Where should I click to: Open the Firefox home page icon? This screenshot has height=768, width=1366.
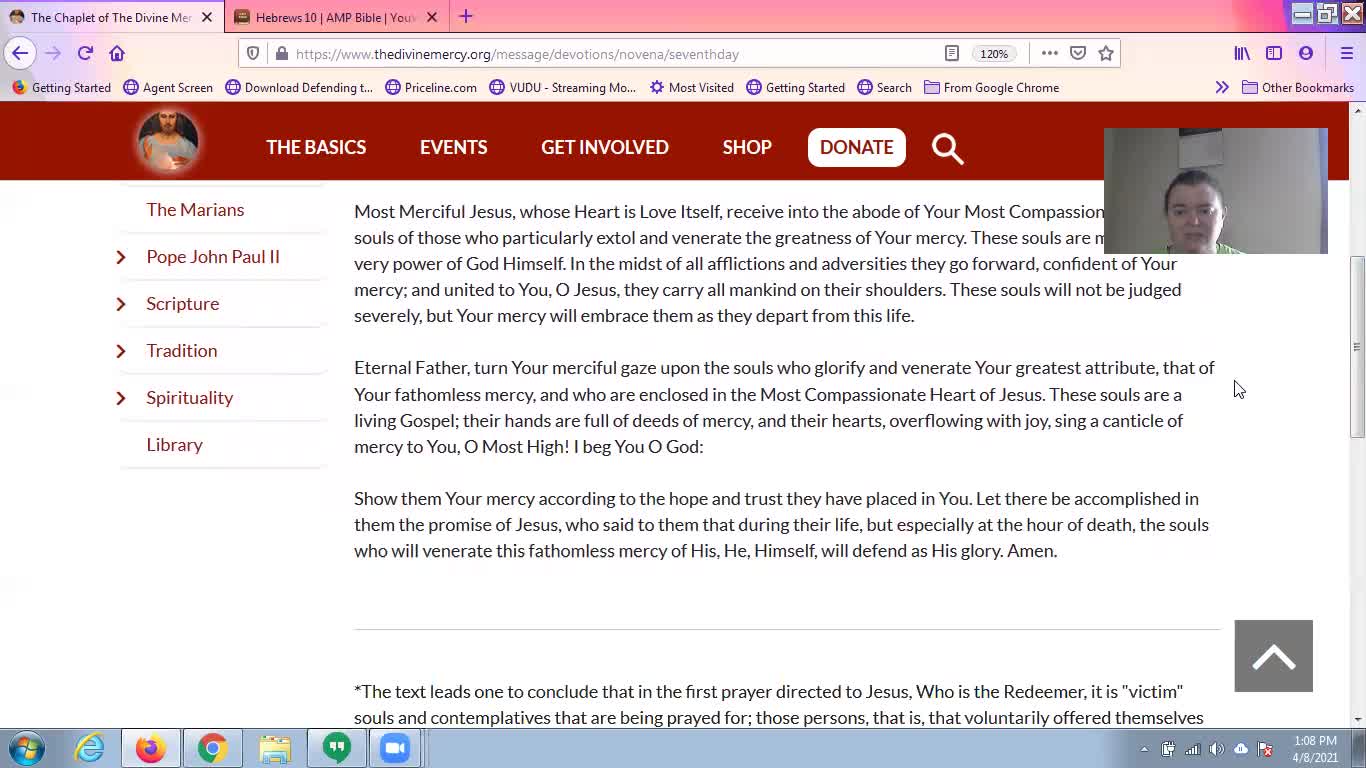117,53
